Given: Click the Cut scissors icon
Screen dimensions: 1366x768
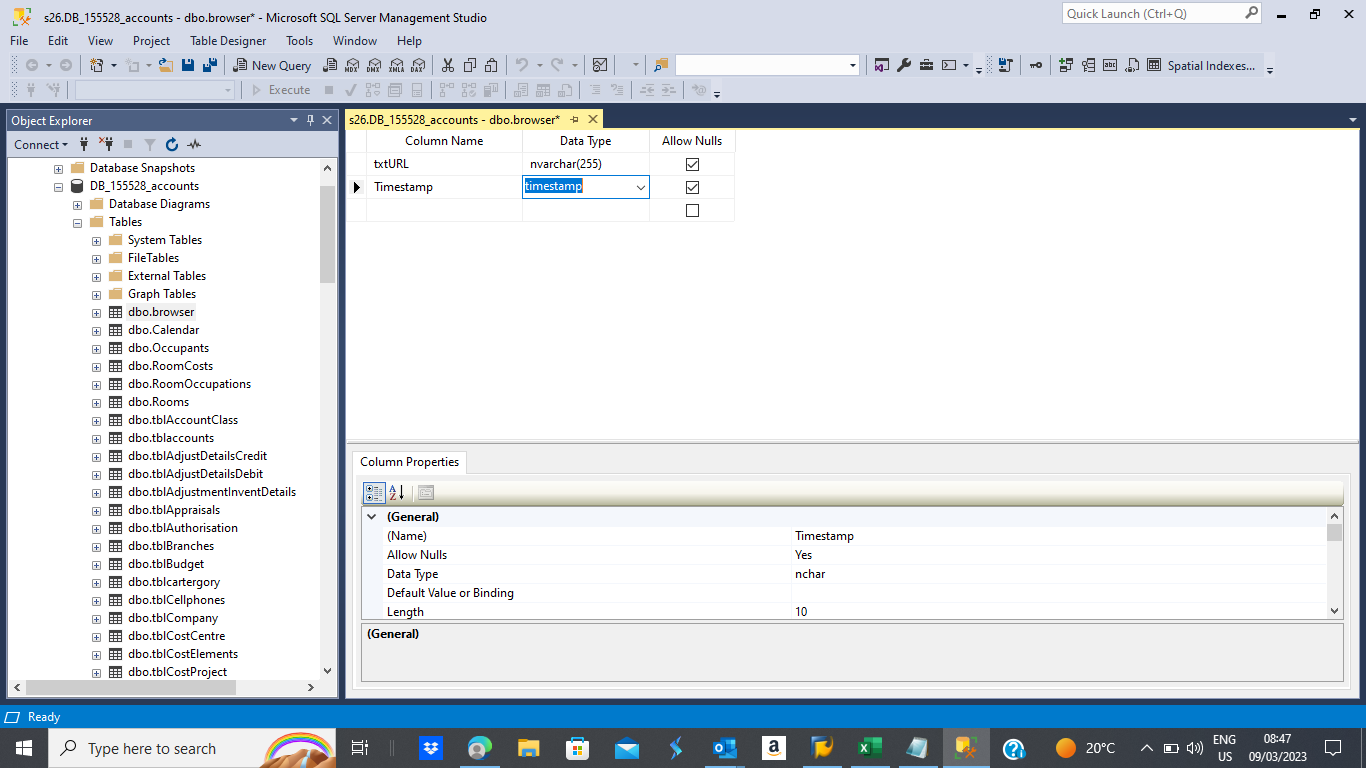Looking at the screenshot, I should pos(447,65).
